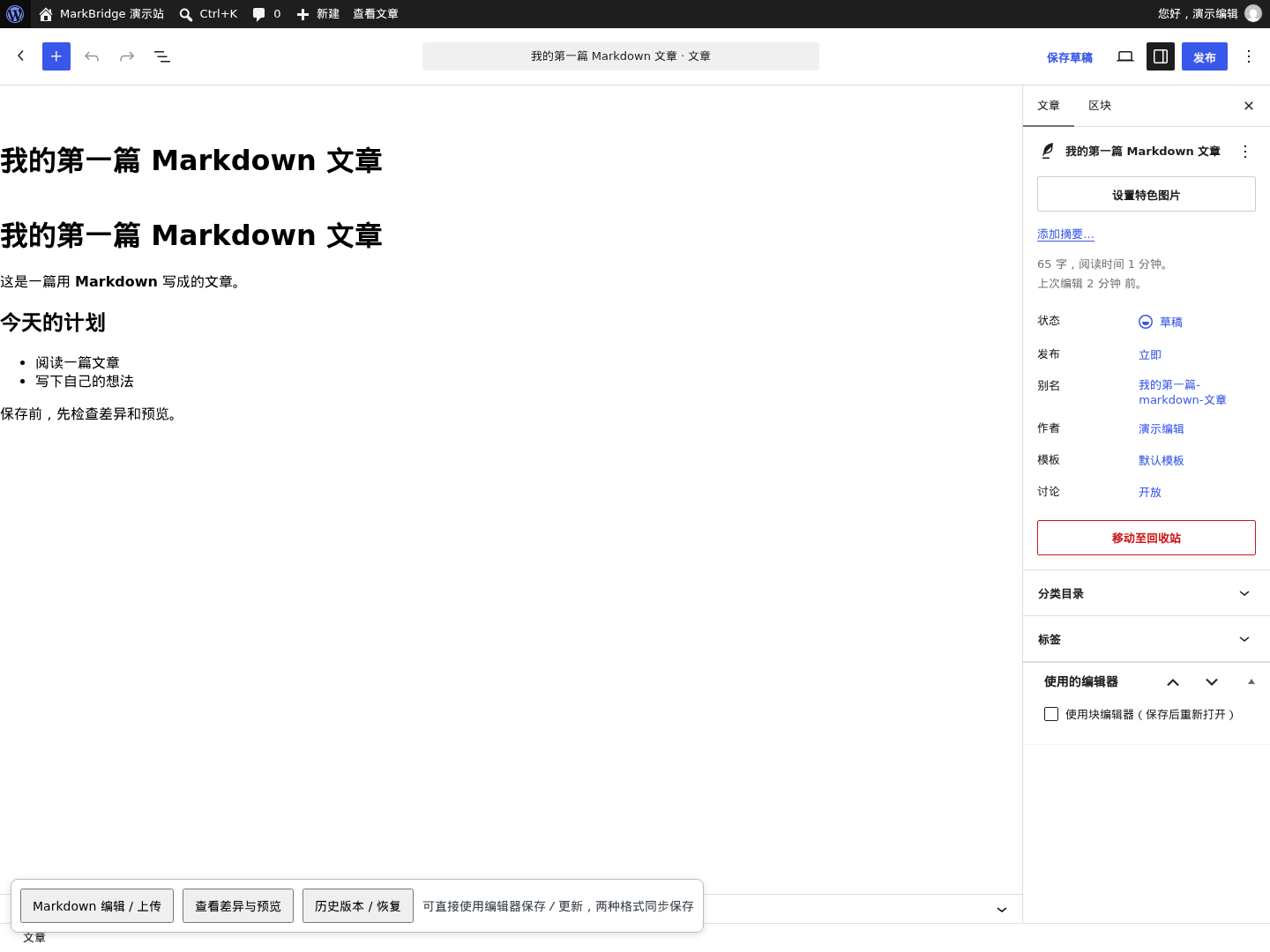Save the draft with 保存草稿
The width and height of the screenshot is (1270, 952).
(x=1070, y=57)
